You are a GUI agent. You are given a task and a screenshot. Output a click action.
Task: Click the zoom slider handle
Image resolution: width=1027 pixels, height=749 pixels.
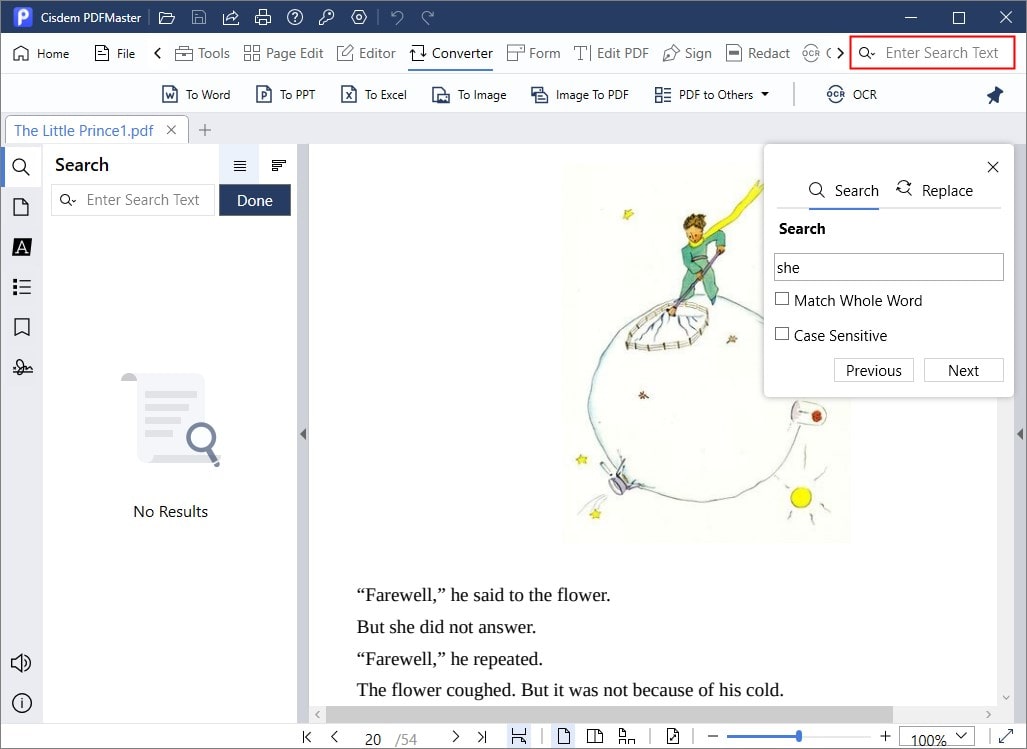[x=799, y=737]
